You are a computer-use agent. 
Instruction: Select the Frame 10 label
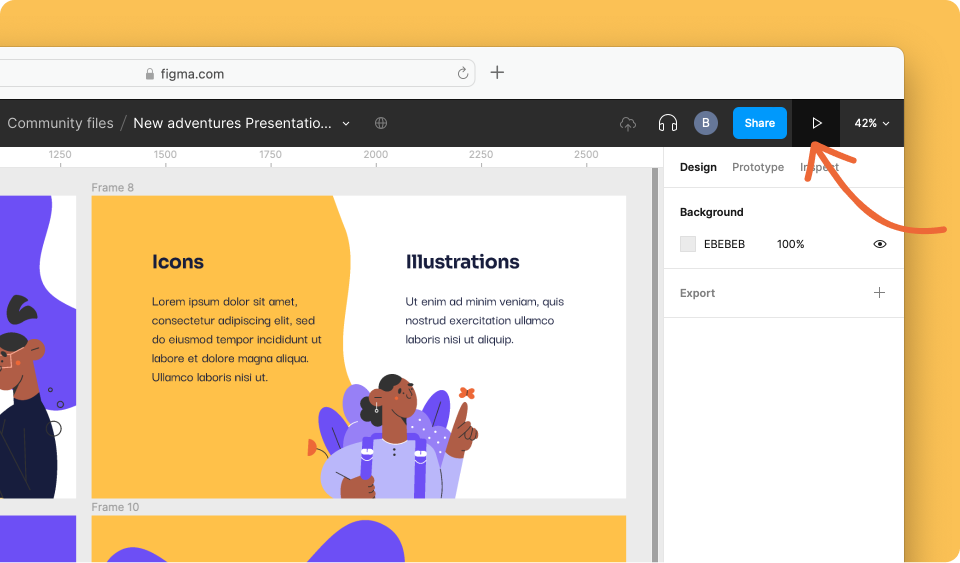point(115,507)
